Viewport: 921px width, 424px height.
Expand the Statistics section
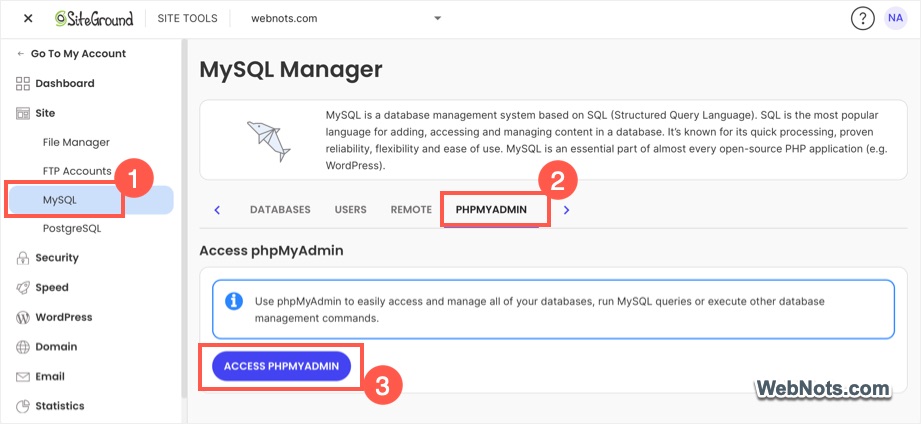pyautogui.click(x=59, y=406)
